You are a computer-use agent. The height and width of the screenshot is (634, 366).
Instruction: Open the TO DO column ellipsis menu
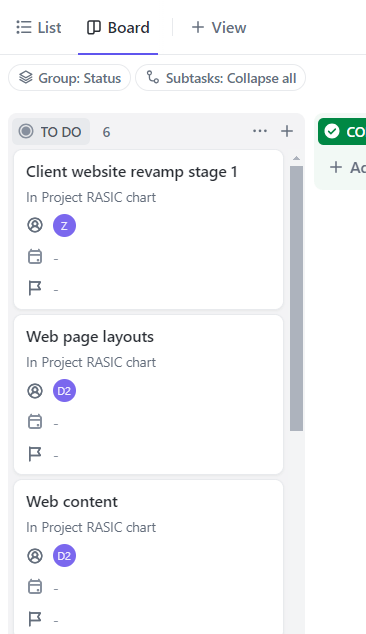pos(260,131)
